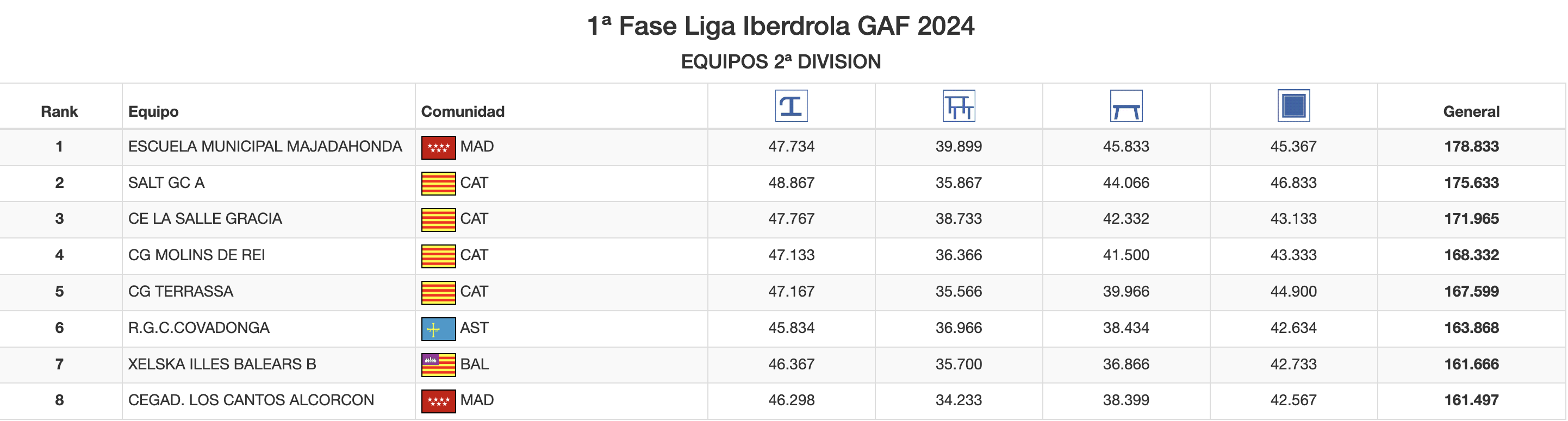Click the floor exercise apparatus icon

pos(1293,106)
